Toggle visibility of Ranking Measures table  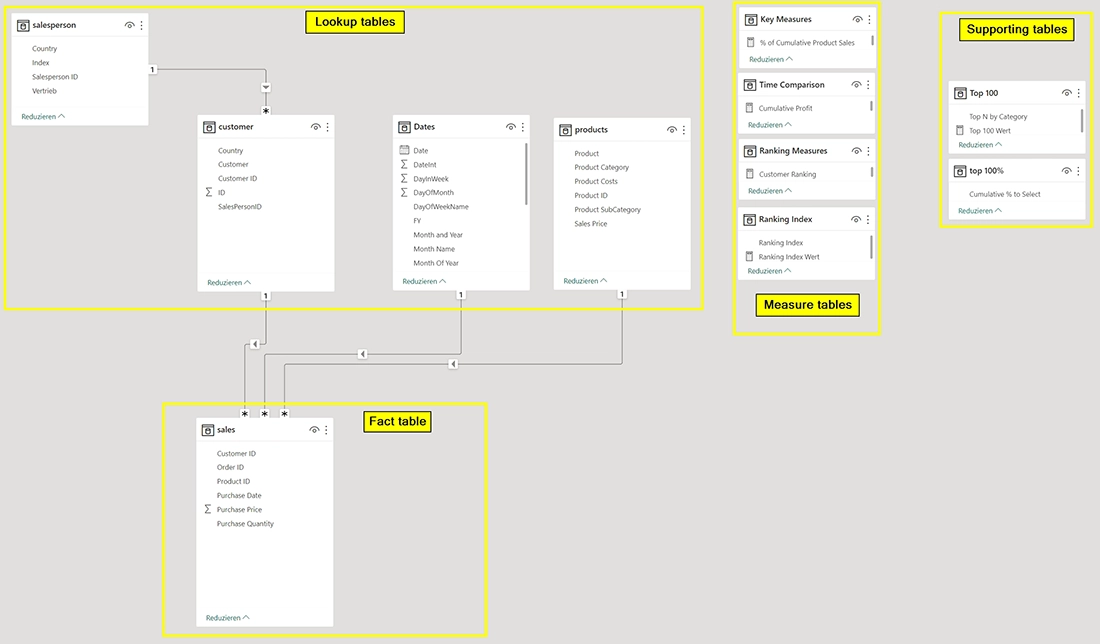(855, 151)
